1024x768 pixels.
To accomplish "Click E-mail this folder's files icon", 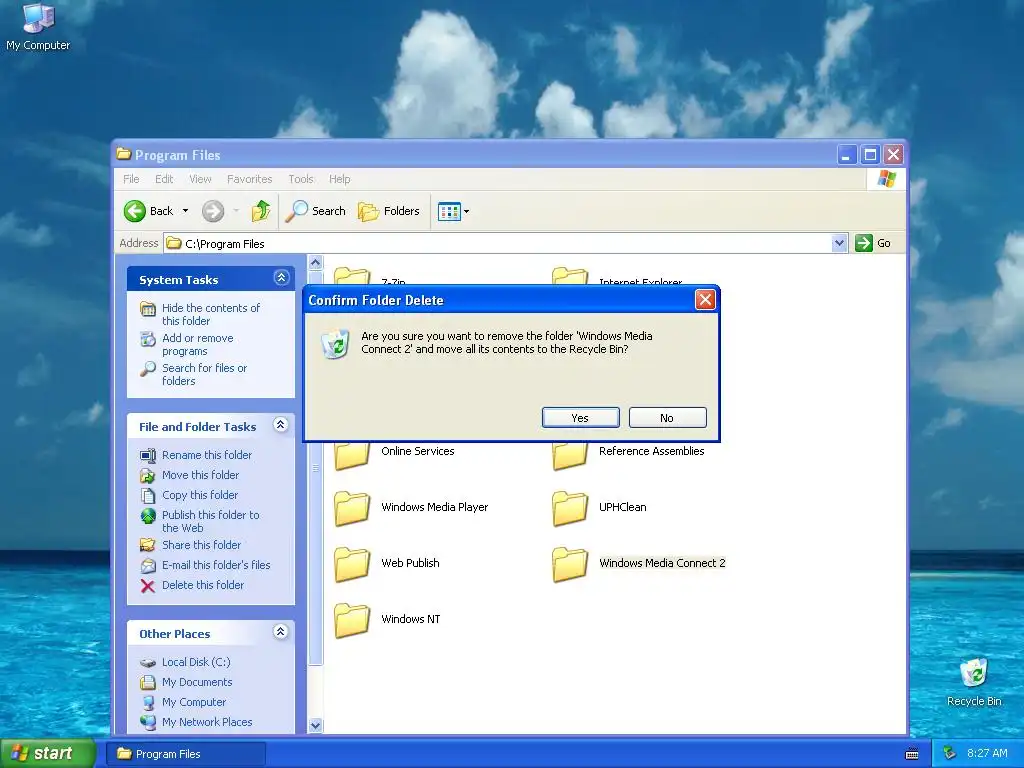I will click(148, 566).
